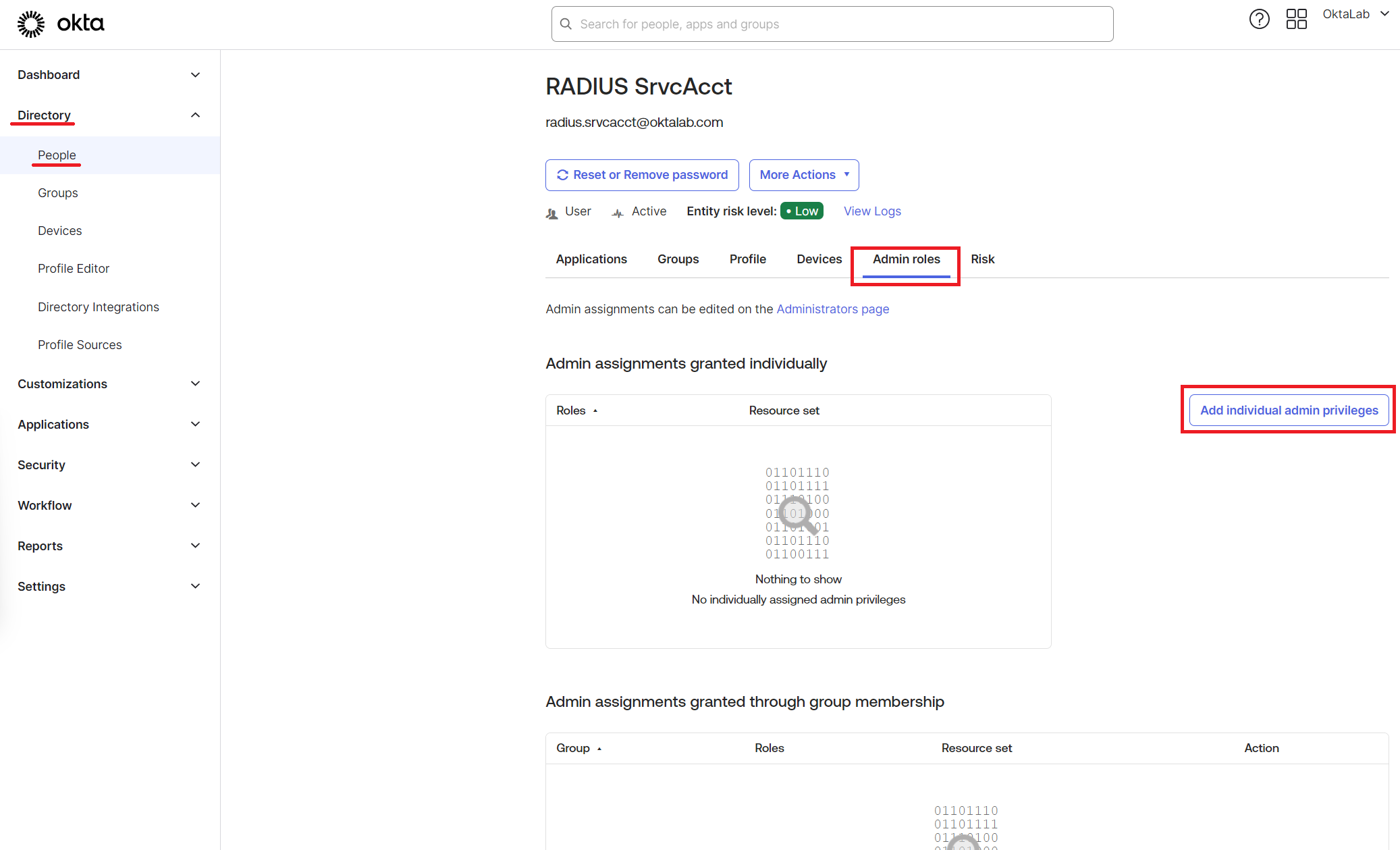Image resolution: width=1400 pixels, height=850 pixels.
Task: Click the User person icon
Action: [552, 213]
